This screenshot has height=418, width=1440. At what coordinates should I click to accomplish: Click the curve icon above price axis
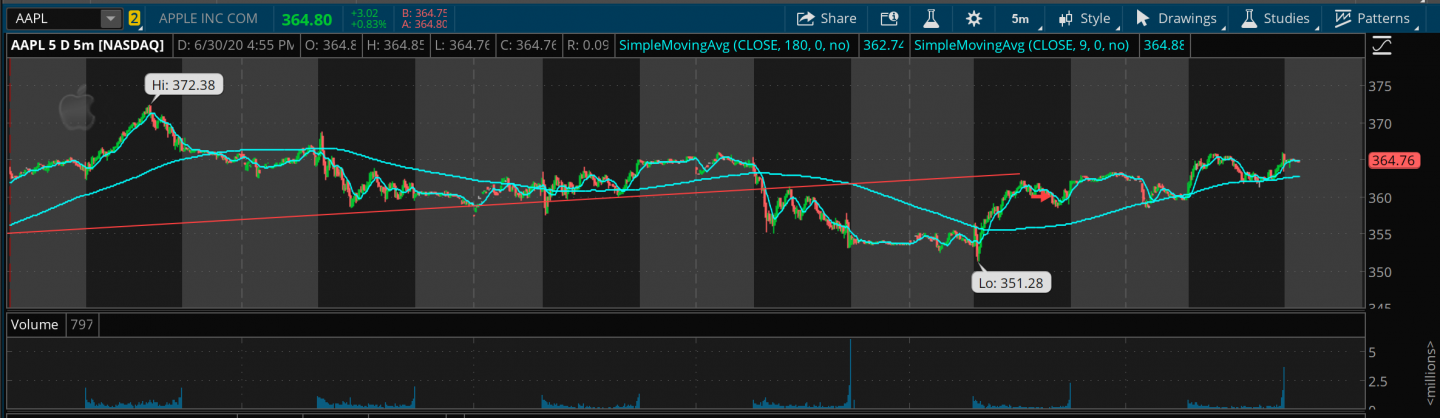tap(1381, 45)
